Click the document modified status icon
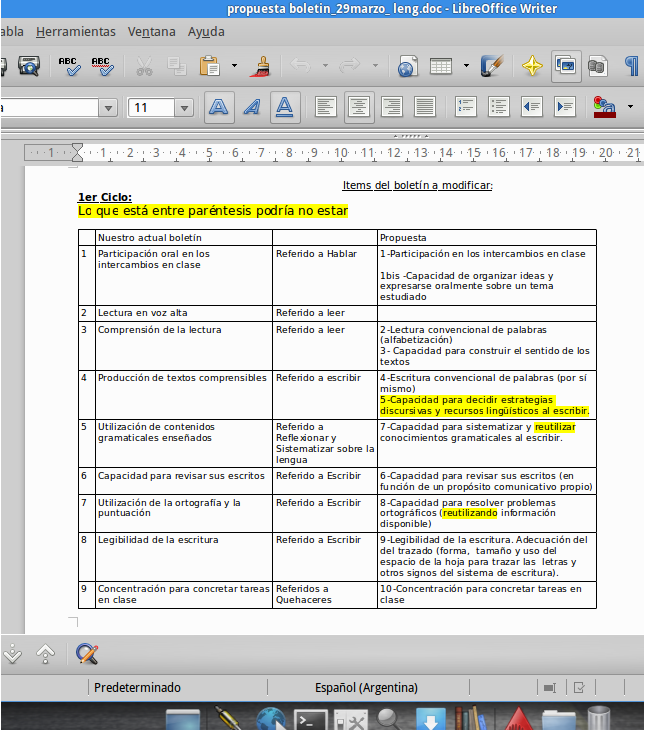Screen dimensions: 645x731 [579, 688]
